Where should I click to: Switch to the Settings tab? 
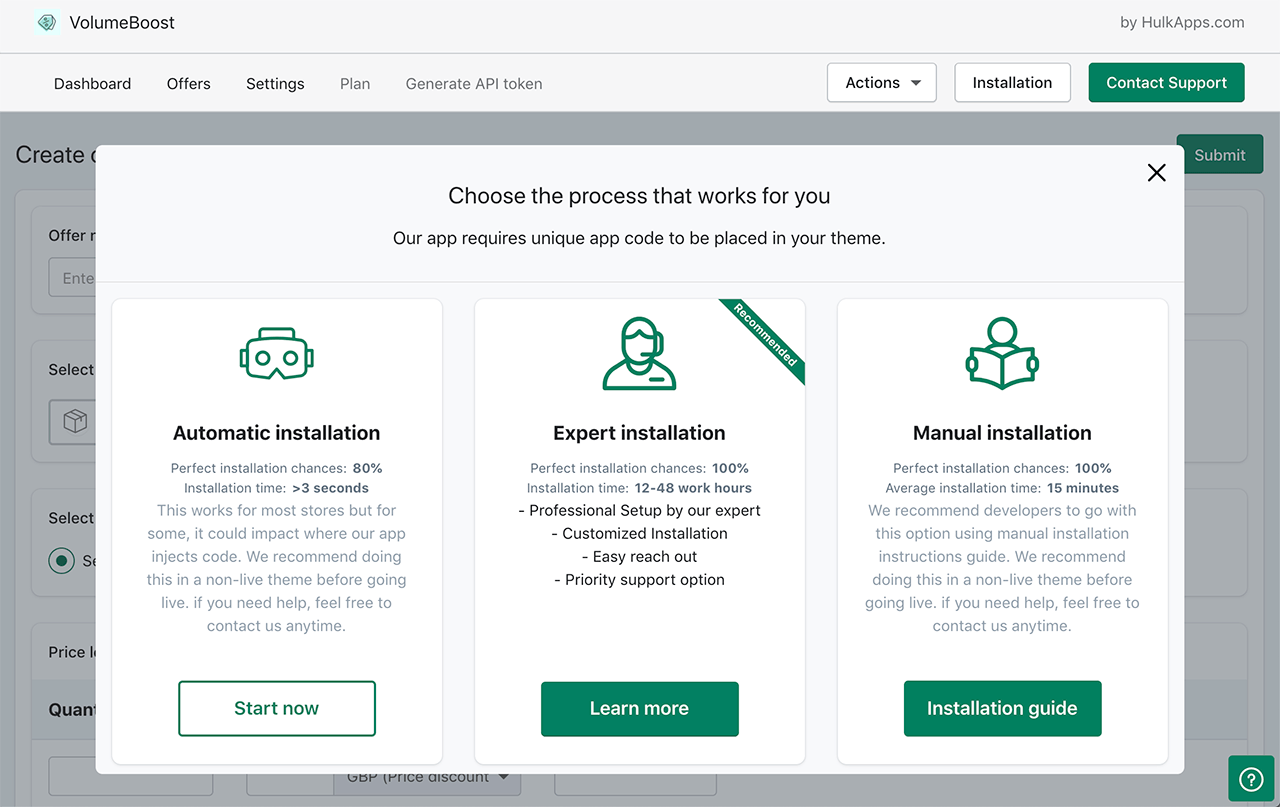(x=275, y=84)
